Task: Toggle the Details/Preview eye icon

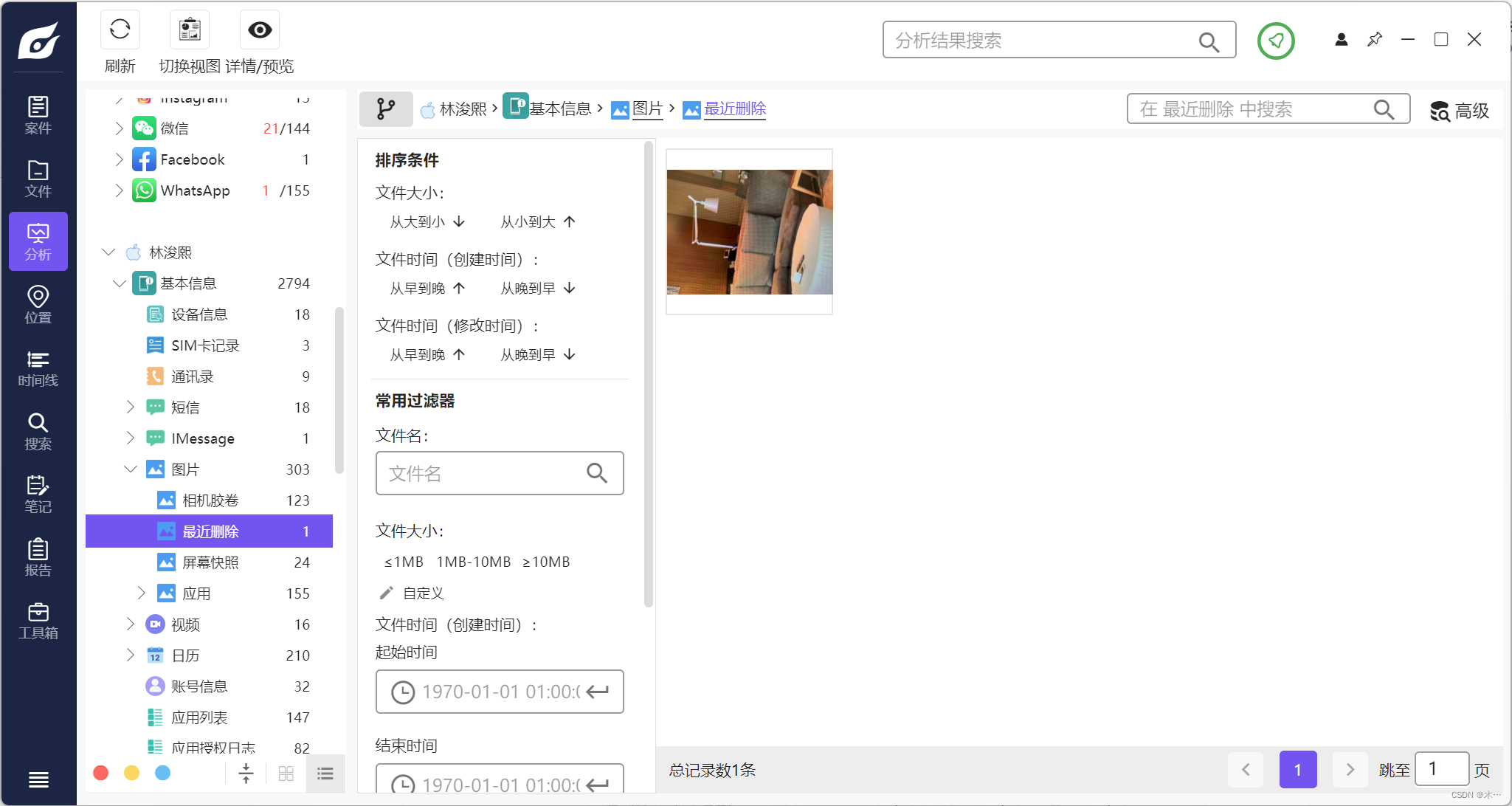Action: click(260, 30)
